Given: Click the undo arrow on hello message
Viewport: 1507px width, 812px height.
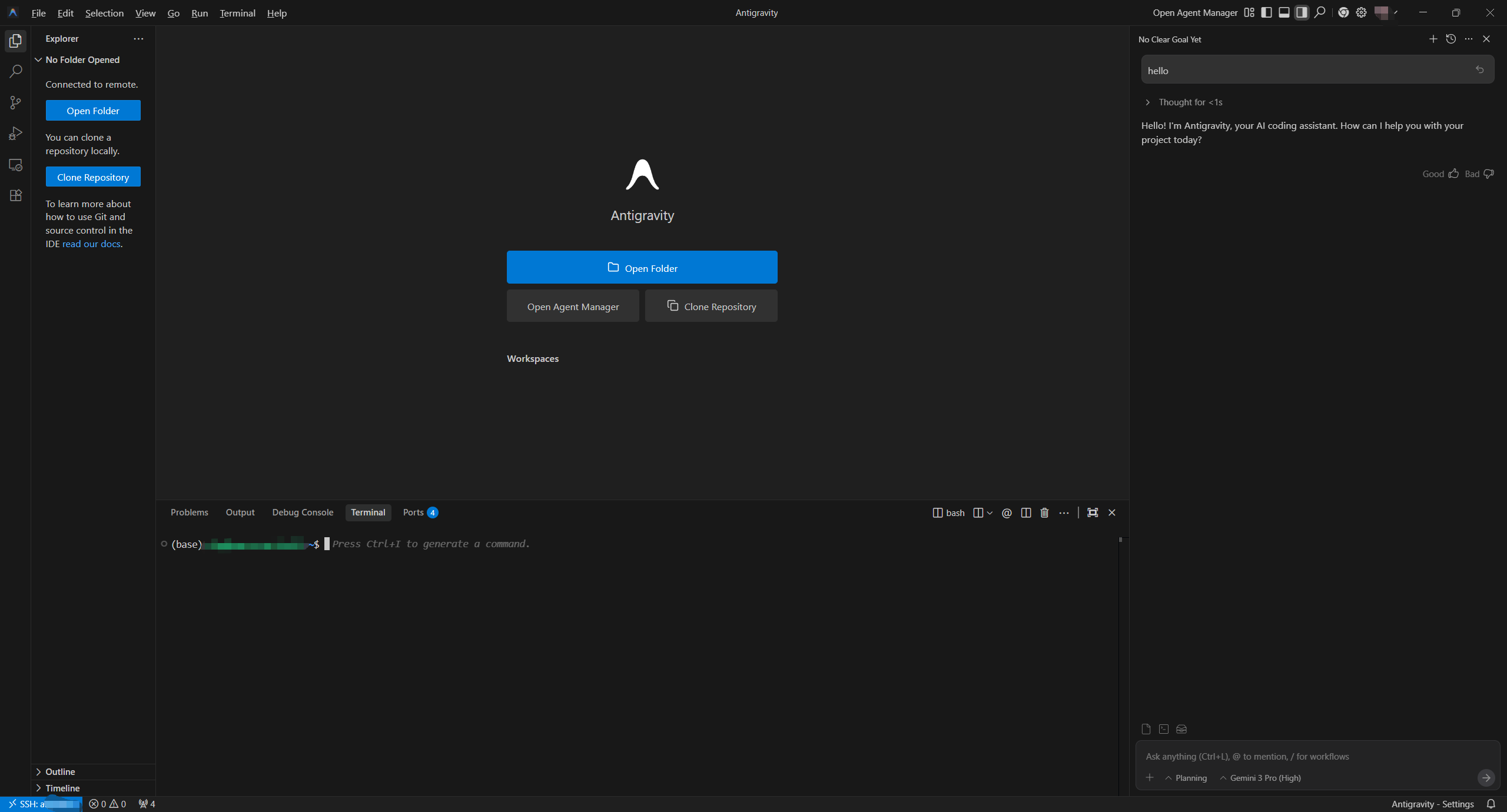Looking at the screenshot, I should pyautogui.click(x=1480, y=70).
